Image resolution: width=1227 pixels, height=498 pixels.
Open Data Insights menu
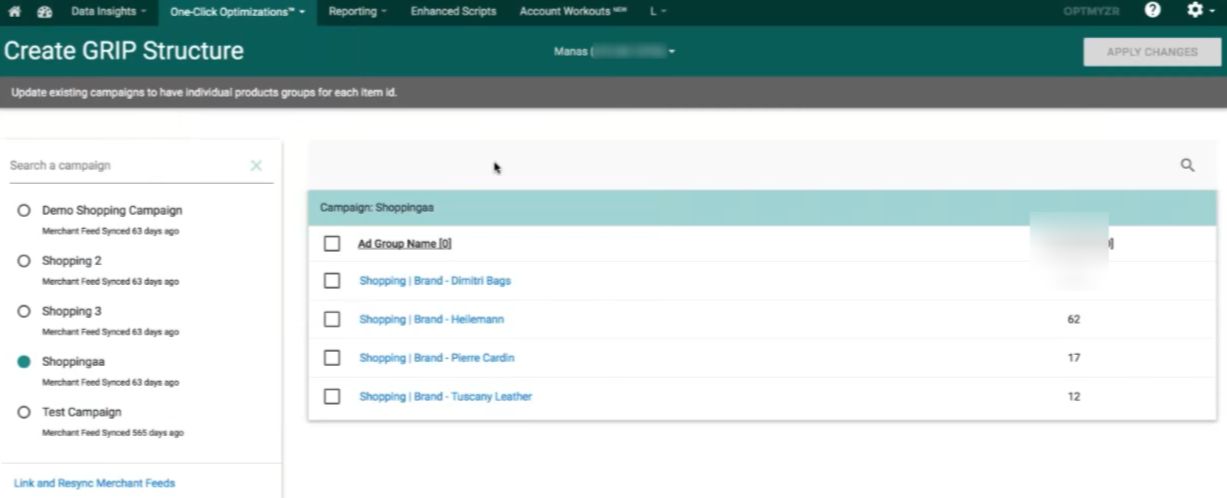click(109, 11)
